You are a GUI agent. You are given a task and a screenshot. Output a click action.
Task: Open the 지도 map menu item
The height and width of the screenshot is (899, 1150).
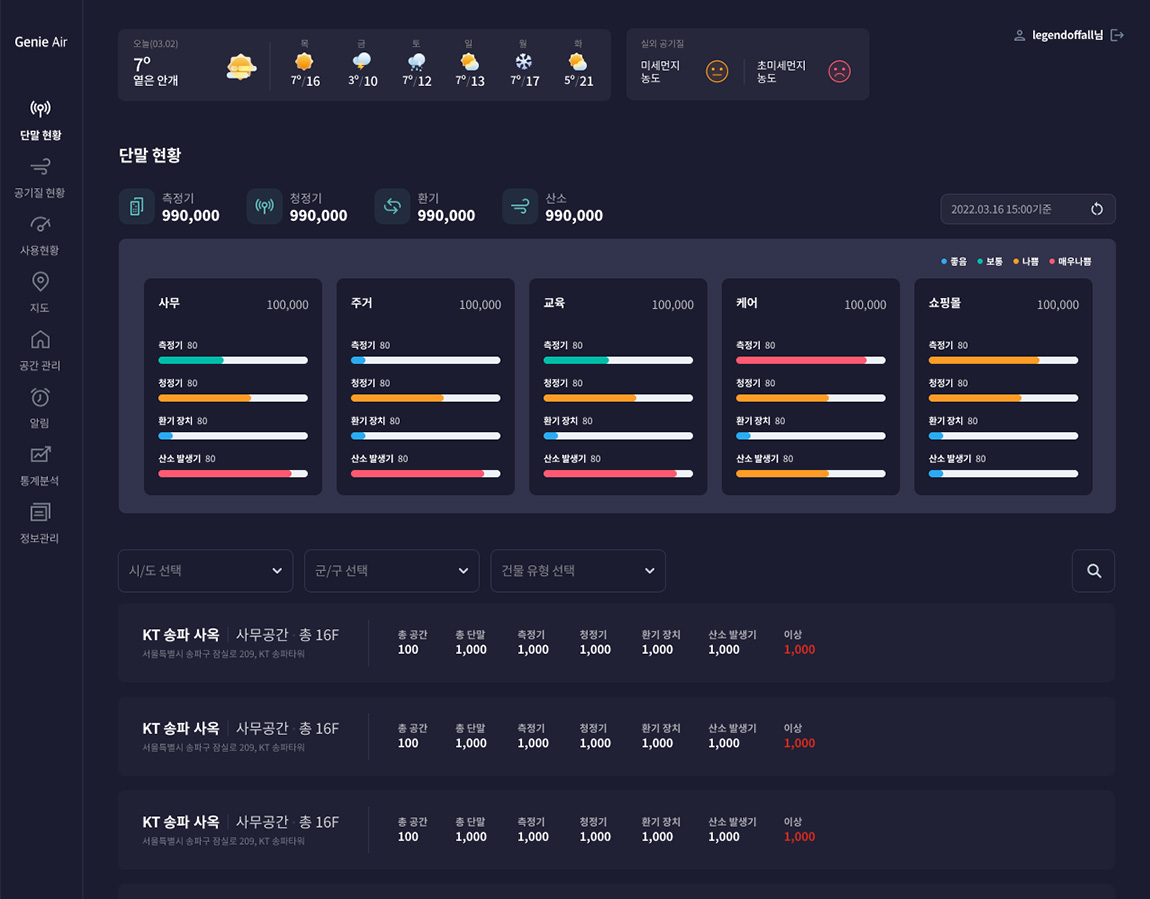click(x=40, y=292)
